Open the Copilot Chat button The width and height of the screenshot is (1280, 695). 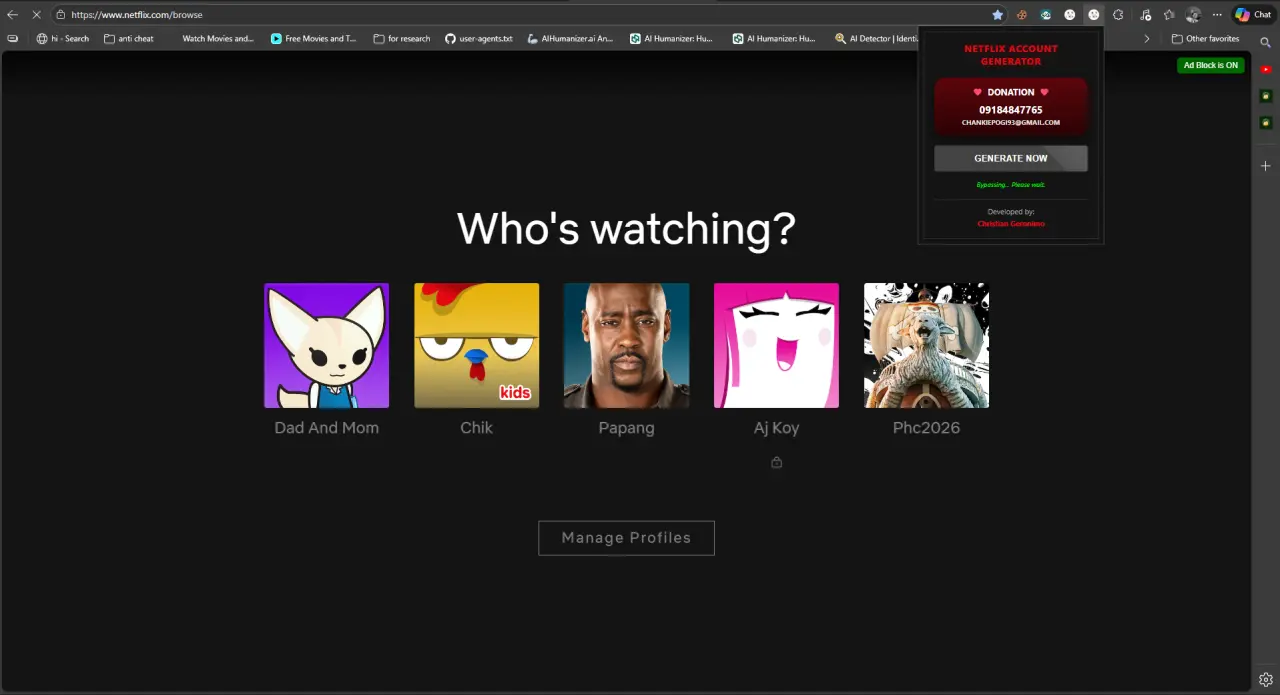[1253, 15]
